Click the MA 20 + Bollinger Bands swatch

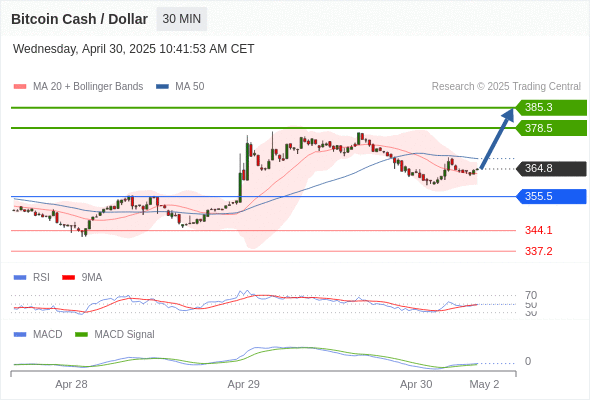20,87
